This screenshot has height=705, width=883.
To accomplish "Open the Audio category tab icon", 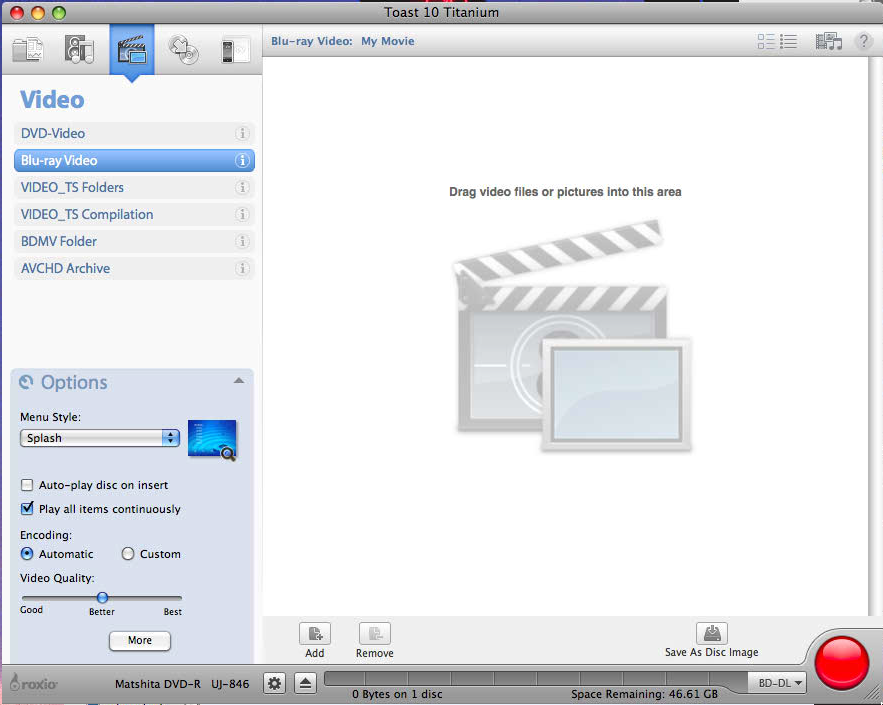I will click(79, 50).
